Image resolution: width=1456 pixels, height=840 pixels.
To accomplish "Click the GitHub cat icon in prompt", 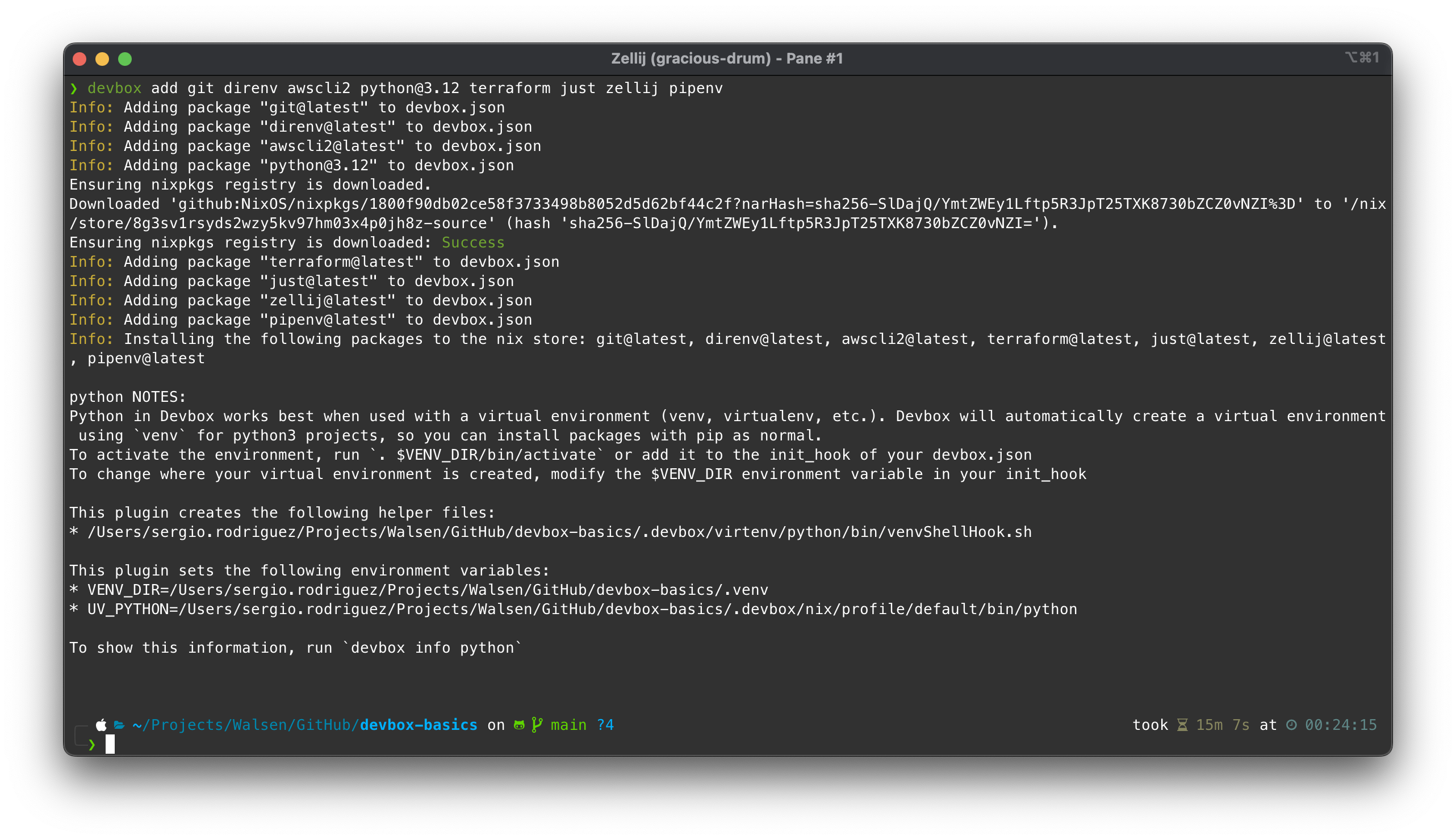I will [x=519, y=725].
